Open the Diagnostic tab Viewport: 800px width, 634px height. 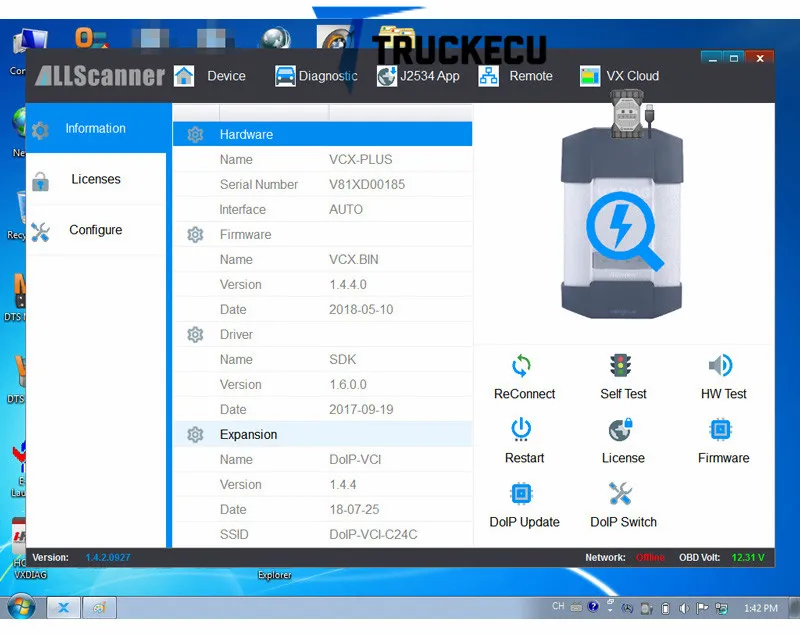tap(328, 76)
